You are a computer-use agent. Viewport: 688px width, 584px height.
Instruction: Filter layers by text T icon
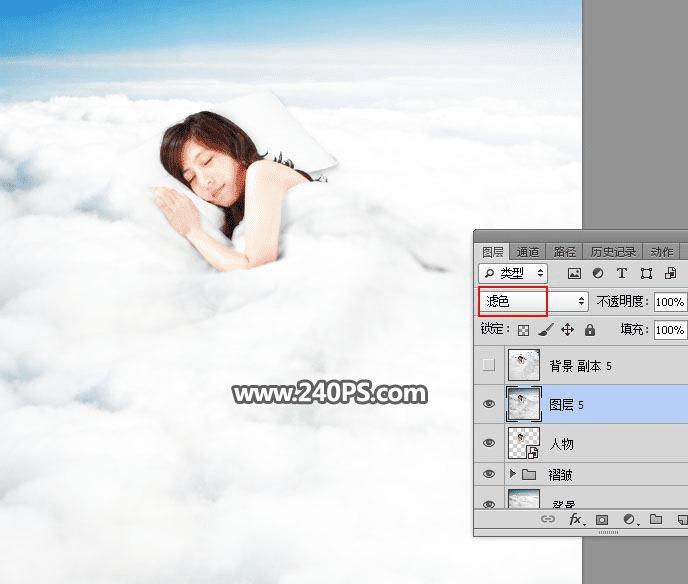click(x=621, y=273)
